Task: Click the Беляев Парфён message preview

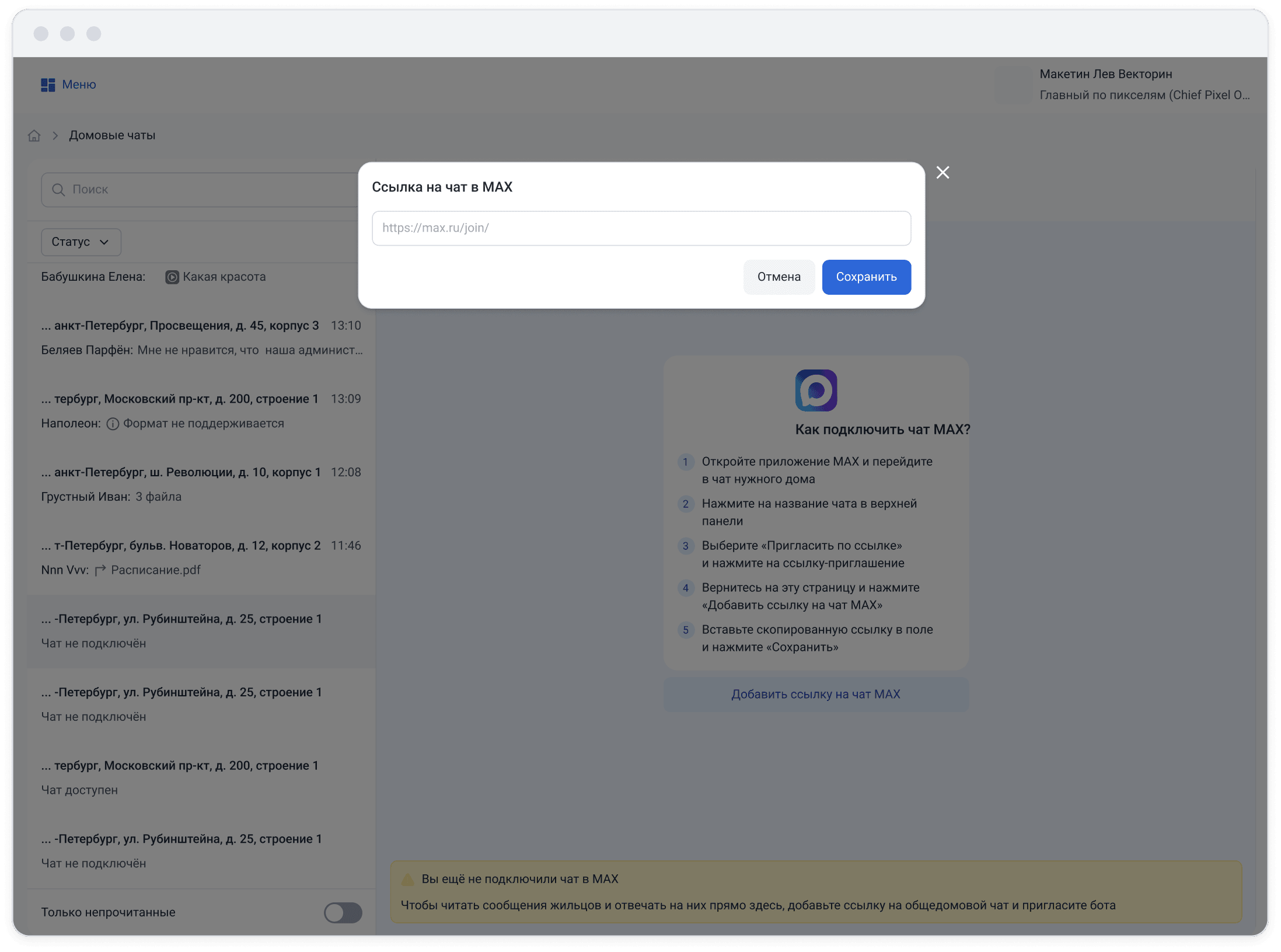Action: [202, 350]
